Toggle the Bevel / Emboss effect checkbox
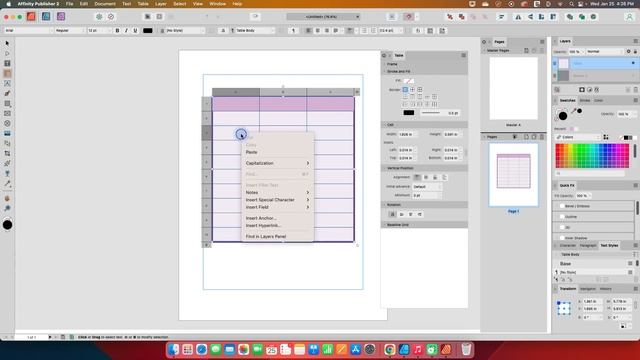The image size is (640, 360). [562, 206]
